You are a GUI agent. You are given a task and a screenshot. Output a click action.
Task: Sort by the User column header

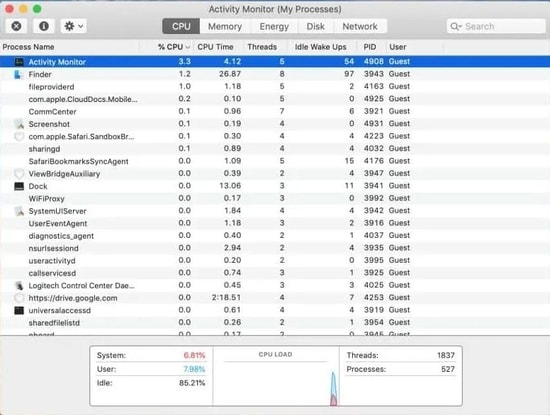tap(397, 47)
